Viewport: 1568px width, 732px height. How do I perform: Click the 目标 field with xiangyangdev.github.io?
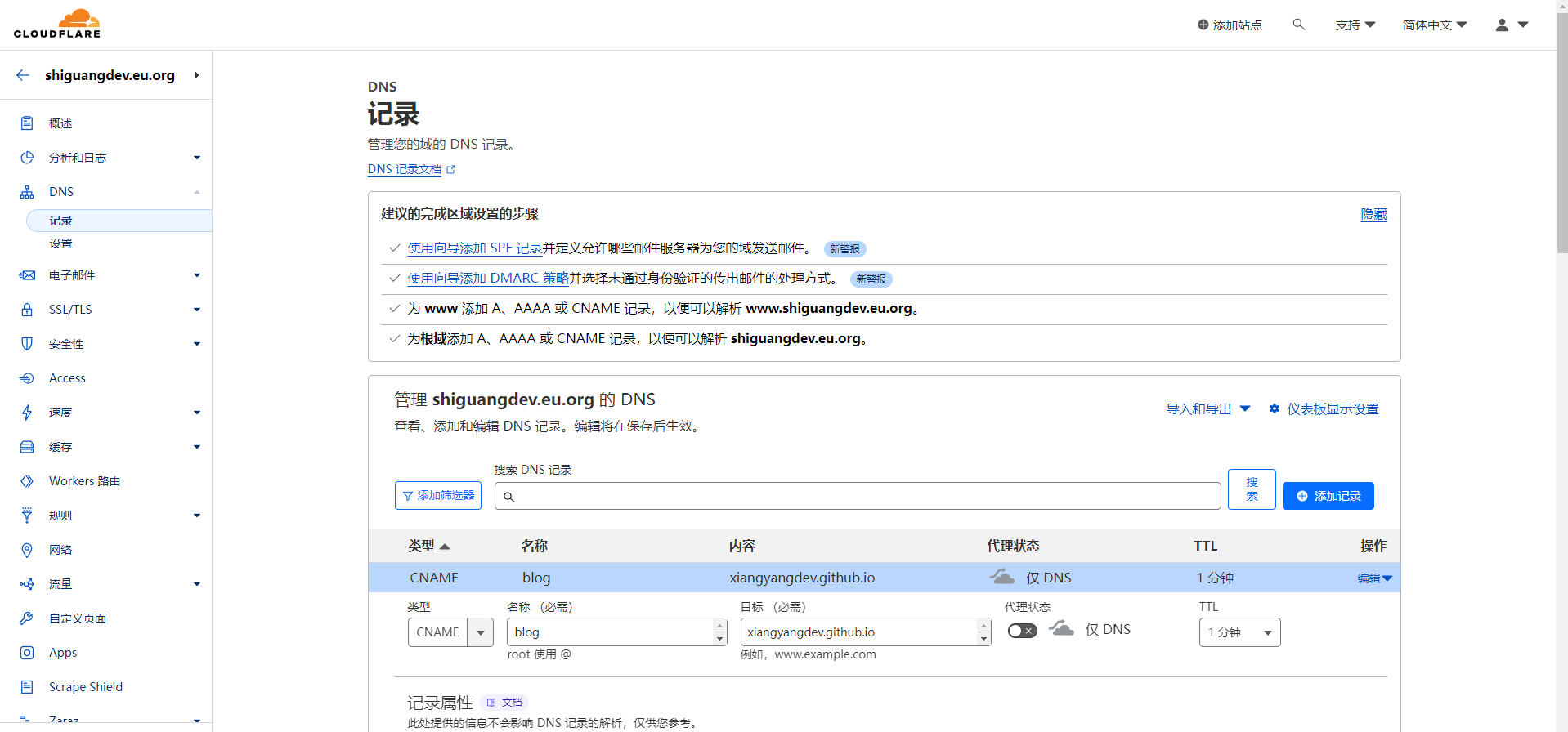click(866, 632)
